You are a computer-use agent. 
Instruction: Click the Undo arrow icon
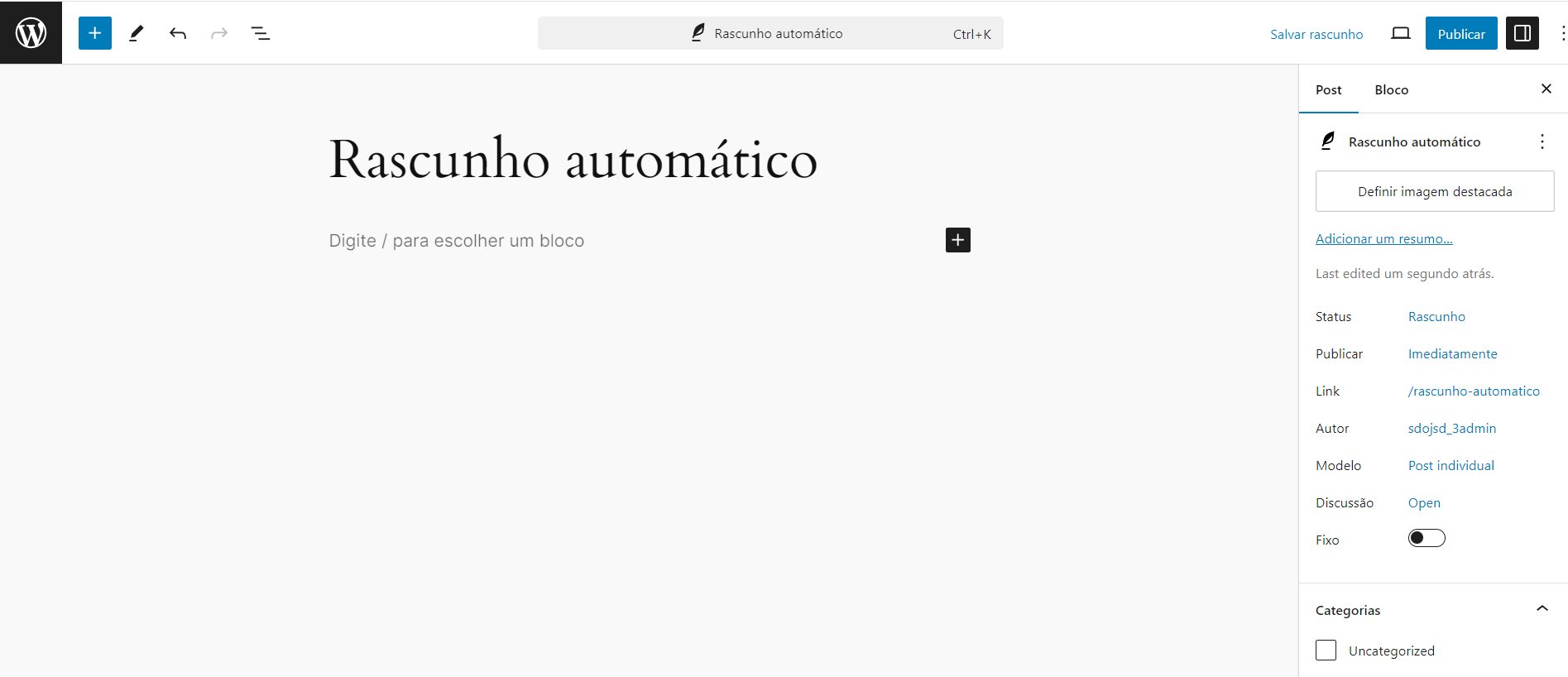click(178, 33)
